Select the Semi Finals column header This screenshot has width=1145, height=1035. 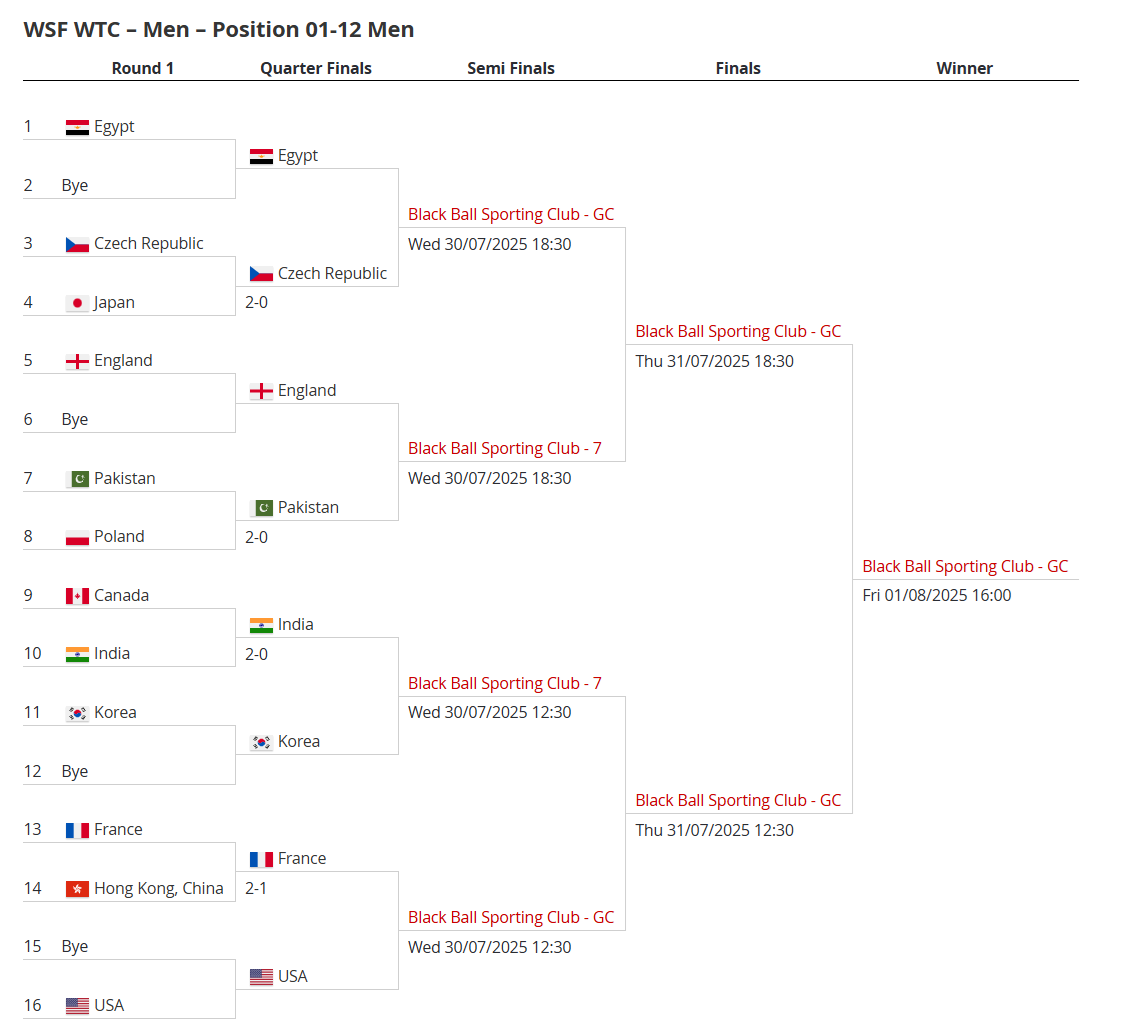point(511,68)
